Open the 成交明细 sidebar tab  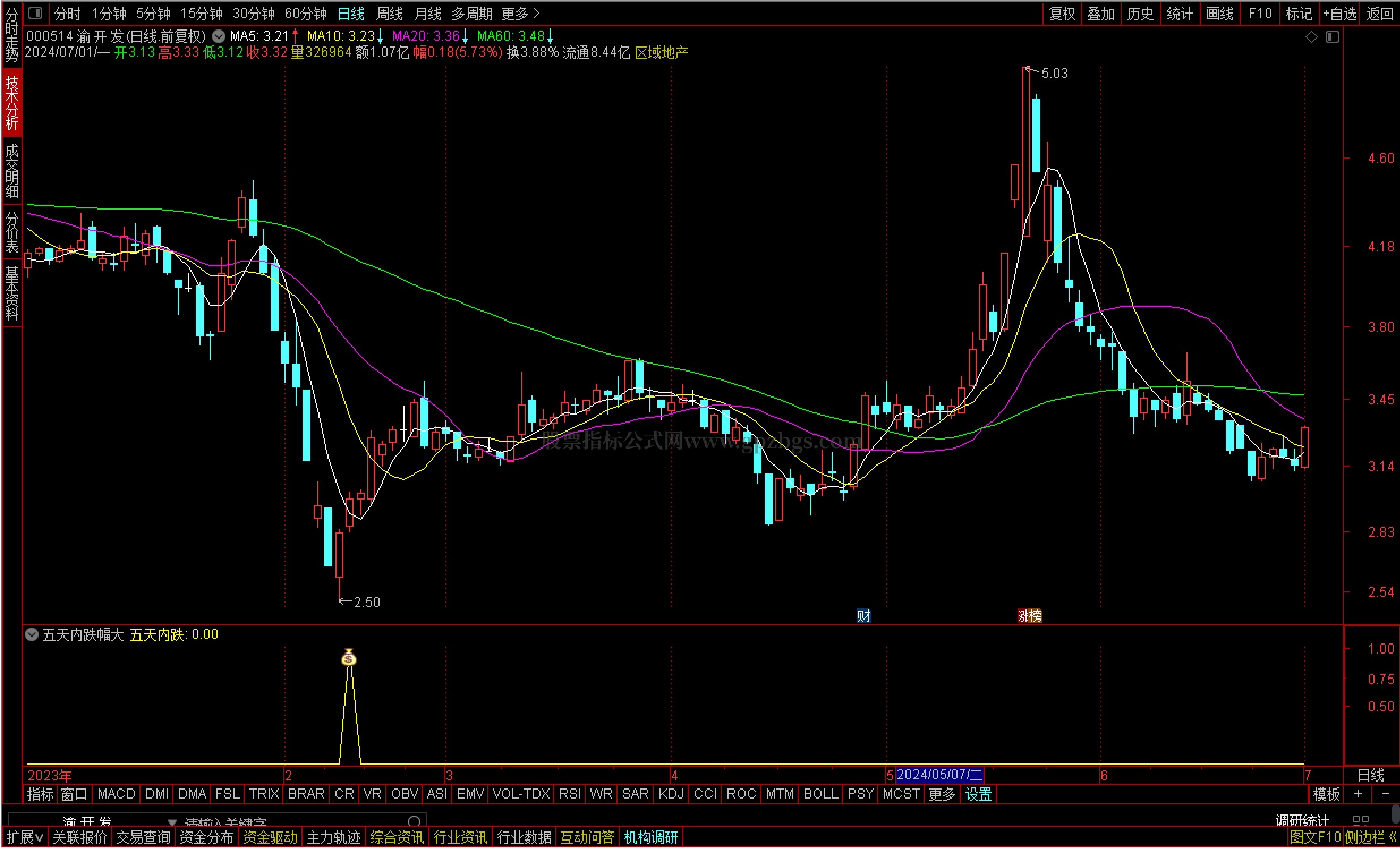pyautogui.click(x=12, y=170)
